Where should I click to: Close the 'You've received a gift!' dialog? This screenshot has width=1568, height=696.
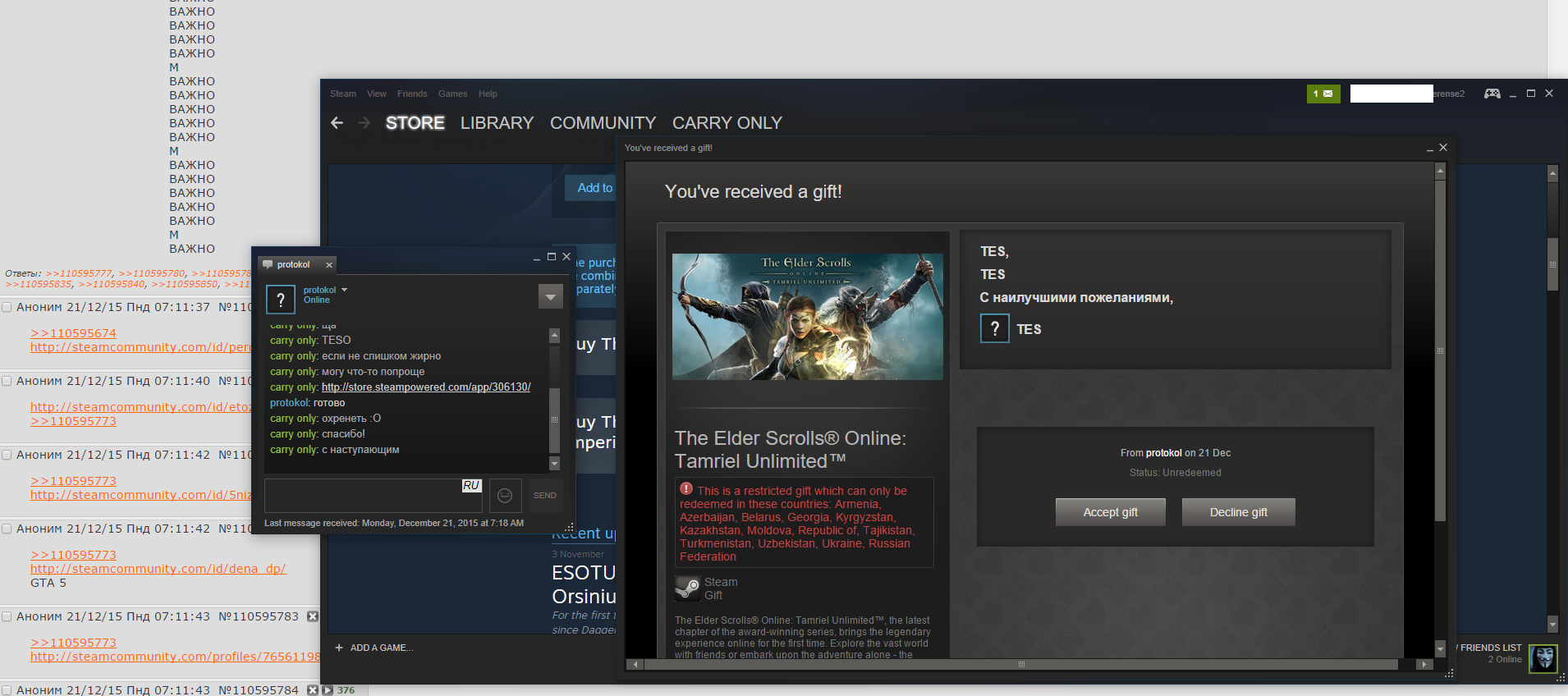(1443, 148)
